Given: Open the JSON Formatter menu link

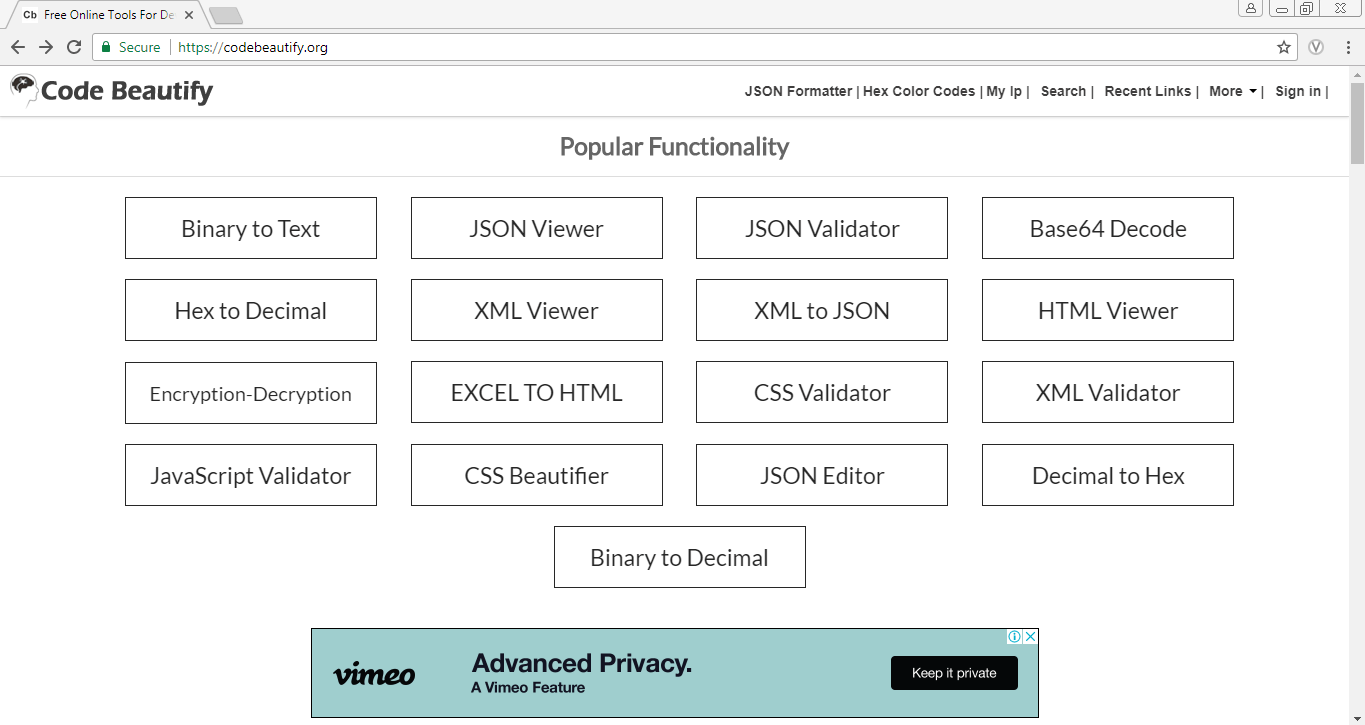Looking at the screenshot, I should tap(798, 91).
